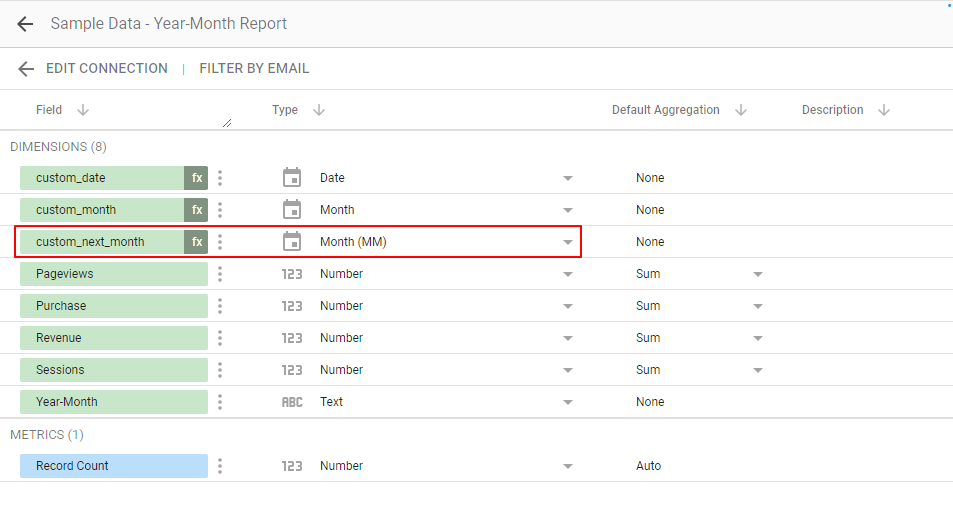Image resolution: width=953 pixels, height=521 pixels.
Task: Click EDIT CONNECTION
Action: tap(107, 69)
